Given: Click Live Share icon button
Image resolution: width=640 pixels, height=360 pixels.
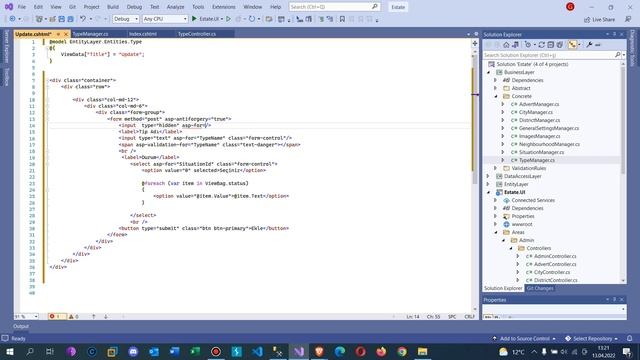Looking at the screenshot, I should point(600,19).
